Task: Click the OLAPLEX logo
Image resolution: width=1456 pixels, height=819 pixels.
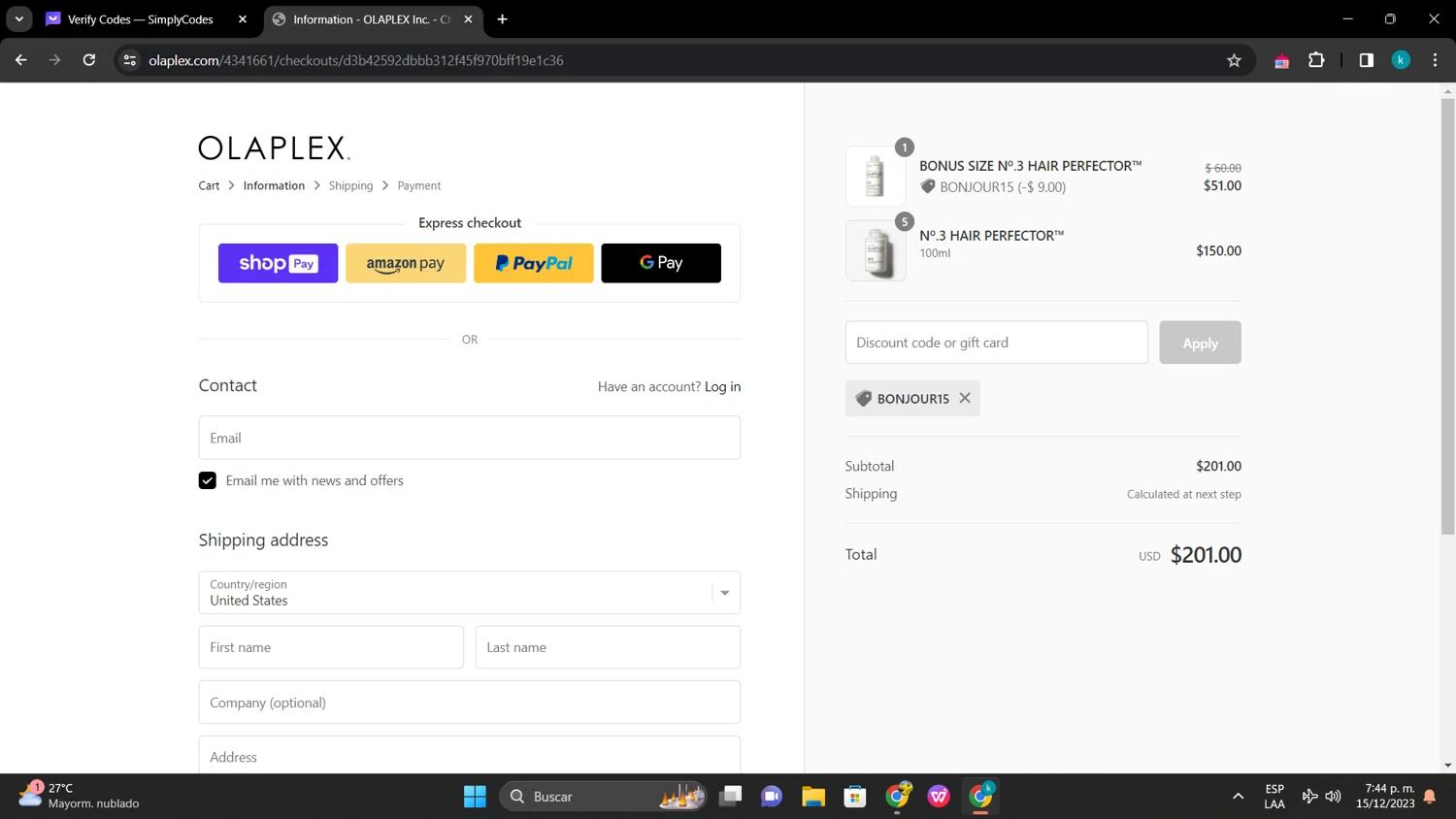Action: (x=274, y=147)
